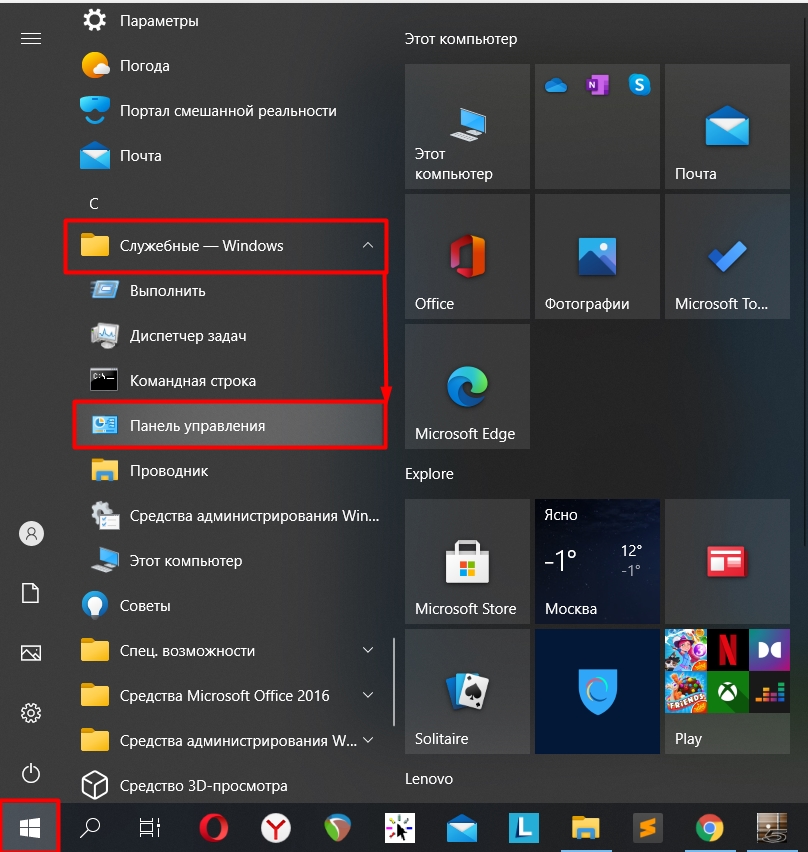Open Портал смешанной реальности
This screenshot has width=808, height=852.
[x=226, y=111]
